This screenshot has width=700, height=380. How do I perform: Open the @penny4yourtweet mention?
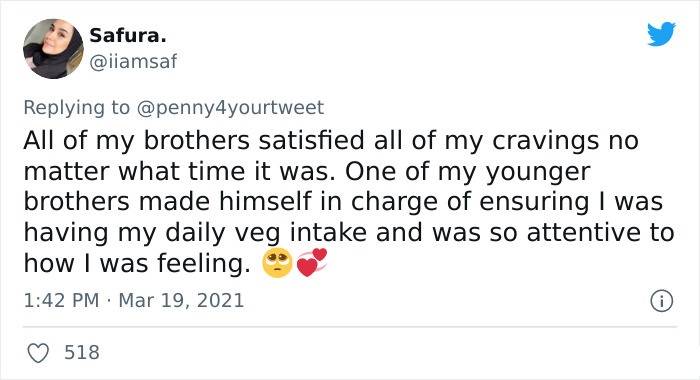pos(230,108)
